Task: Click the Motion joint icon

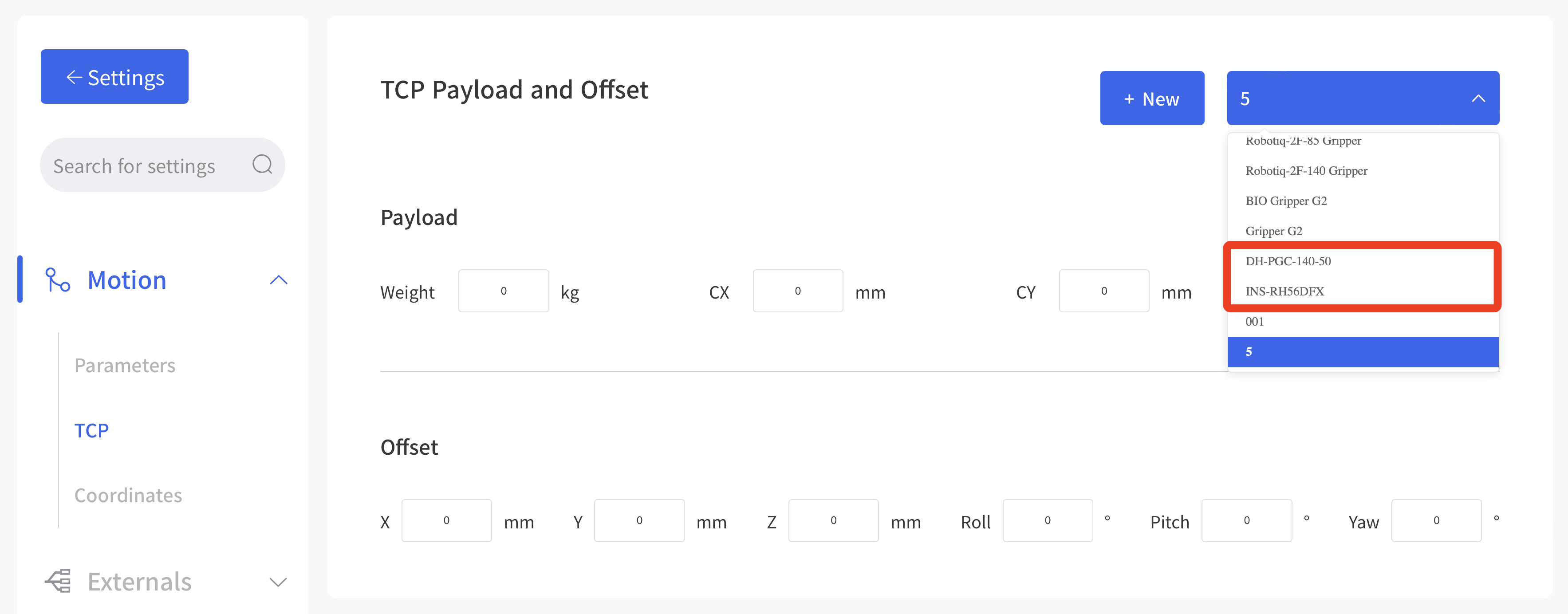Action: click(x=58, y=280)
